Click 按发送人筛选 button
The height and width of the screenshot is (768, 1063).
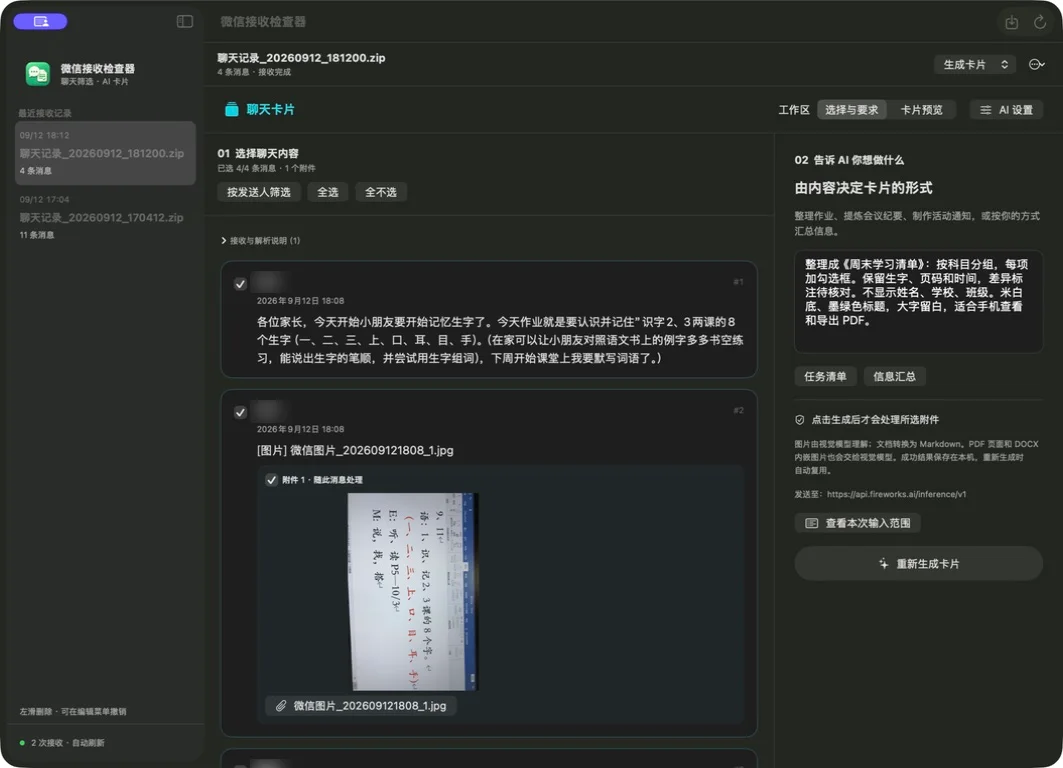258,192
